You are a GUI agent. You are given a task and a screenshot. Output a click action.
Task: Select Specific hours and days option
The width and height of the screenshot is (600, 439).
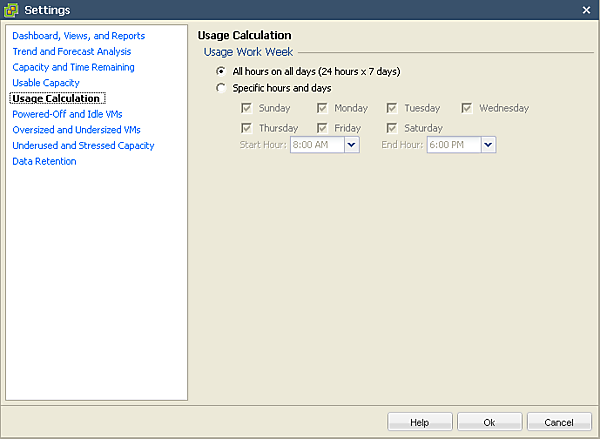(x=221, y=88)
